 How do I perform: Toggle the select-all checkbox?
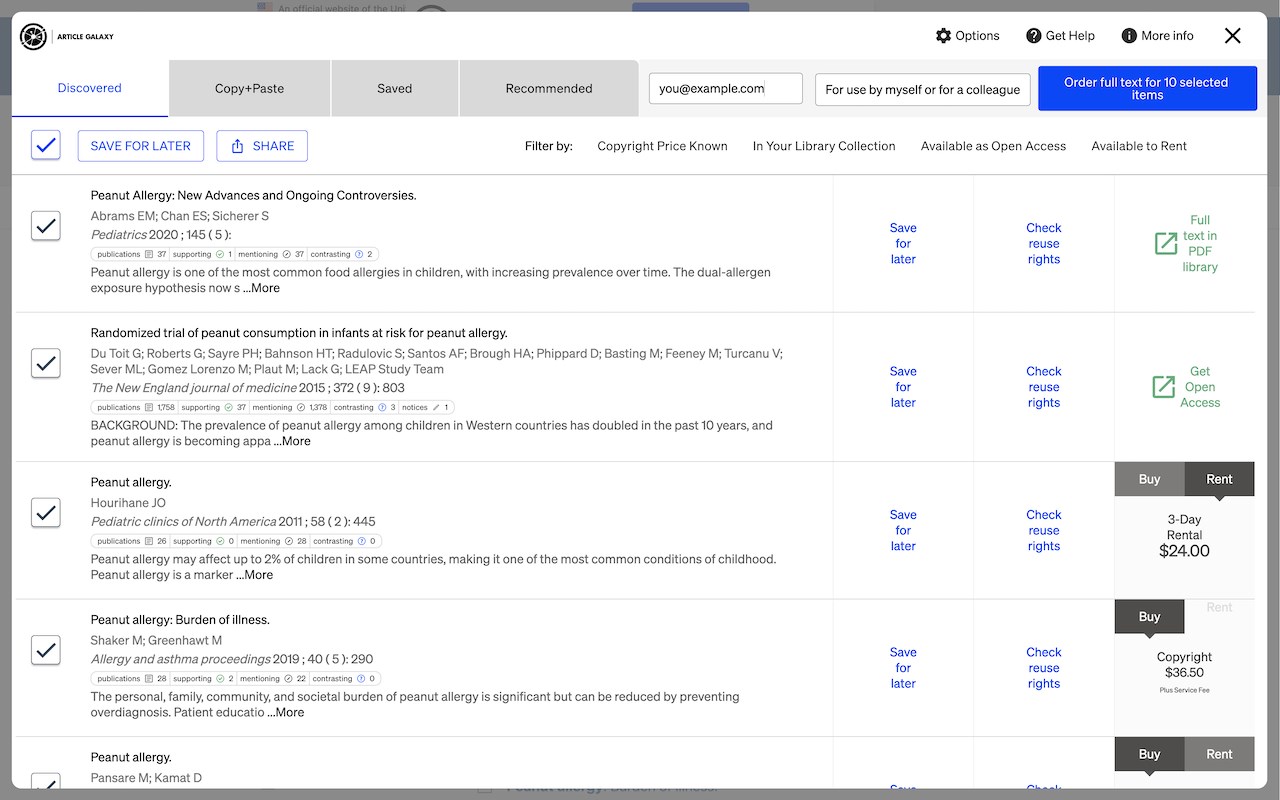click(x=46, y=146)
